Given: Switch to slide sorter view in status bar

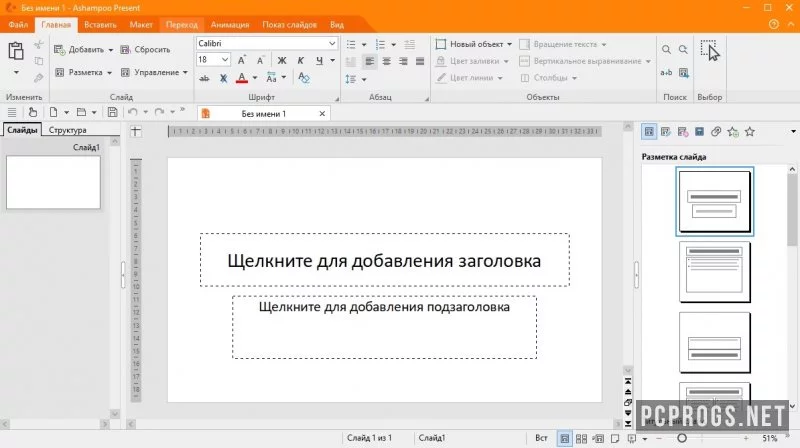Looking at the screenshot, I should 581,438.
